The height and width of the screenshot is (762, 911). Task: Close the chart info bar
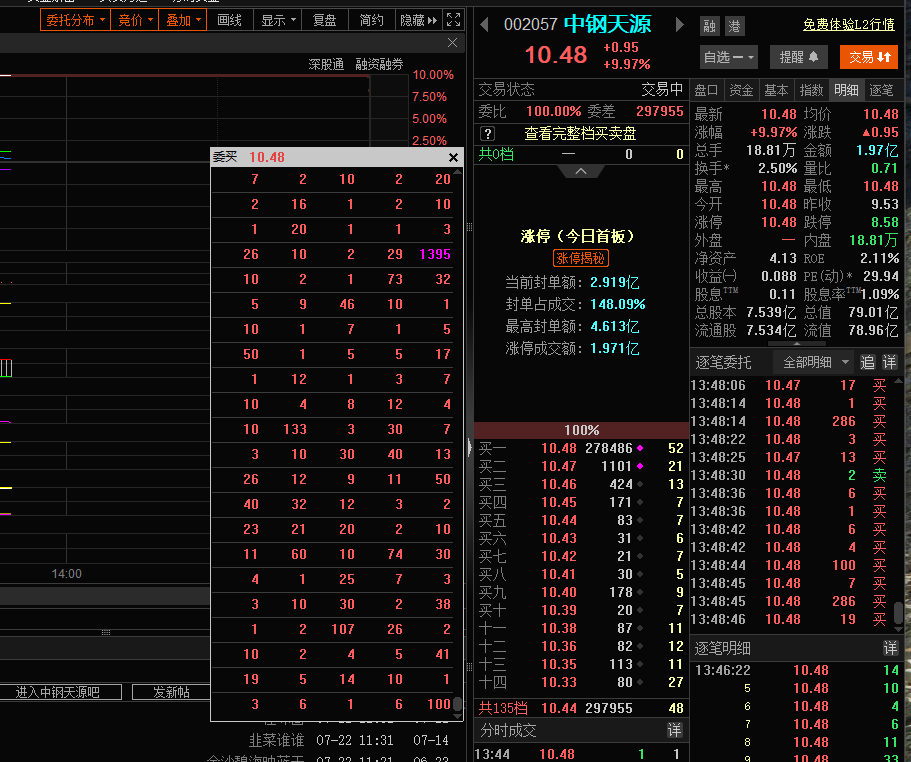click(453, 42)
